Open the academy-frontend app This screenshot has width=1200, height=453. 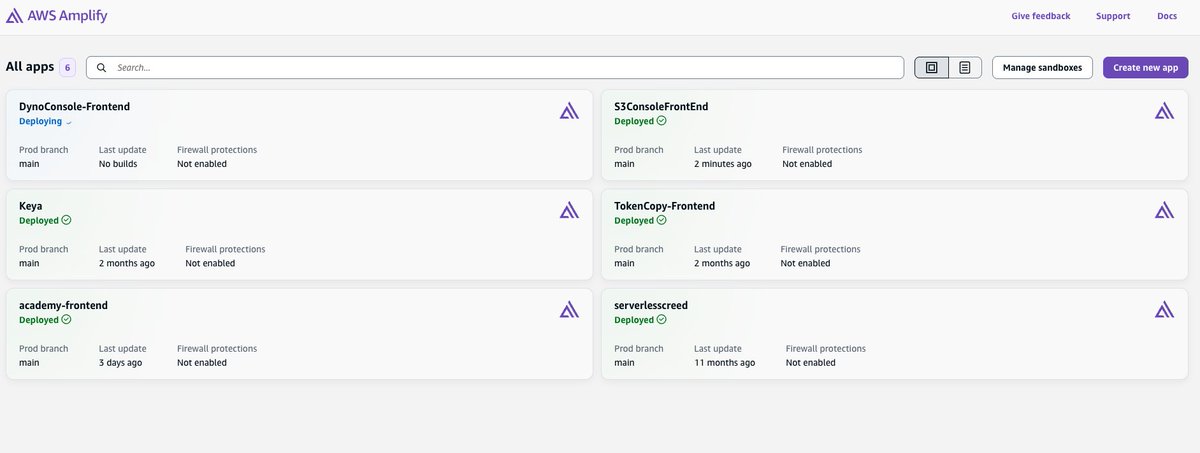tap(63, 305)
